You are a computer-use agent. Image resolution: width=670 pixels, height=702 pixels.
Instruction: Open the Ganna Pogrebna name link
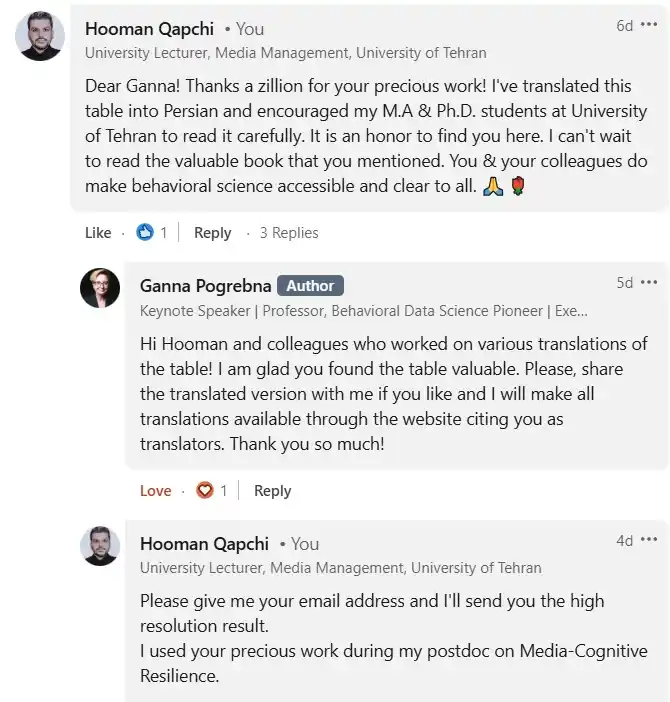[x=205, y=286]
